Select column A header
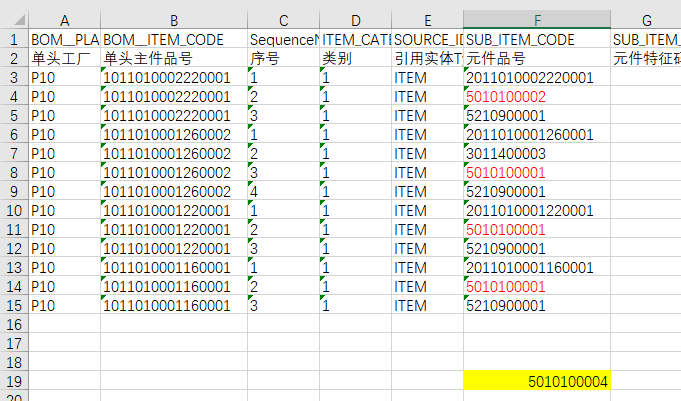The image size is (681, 401). coord(64,20)
